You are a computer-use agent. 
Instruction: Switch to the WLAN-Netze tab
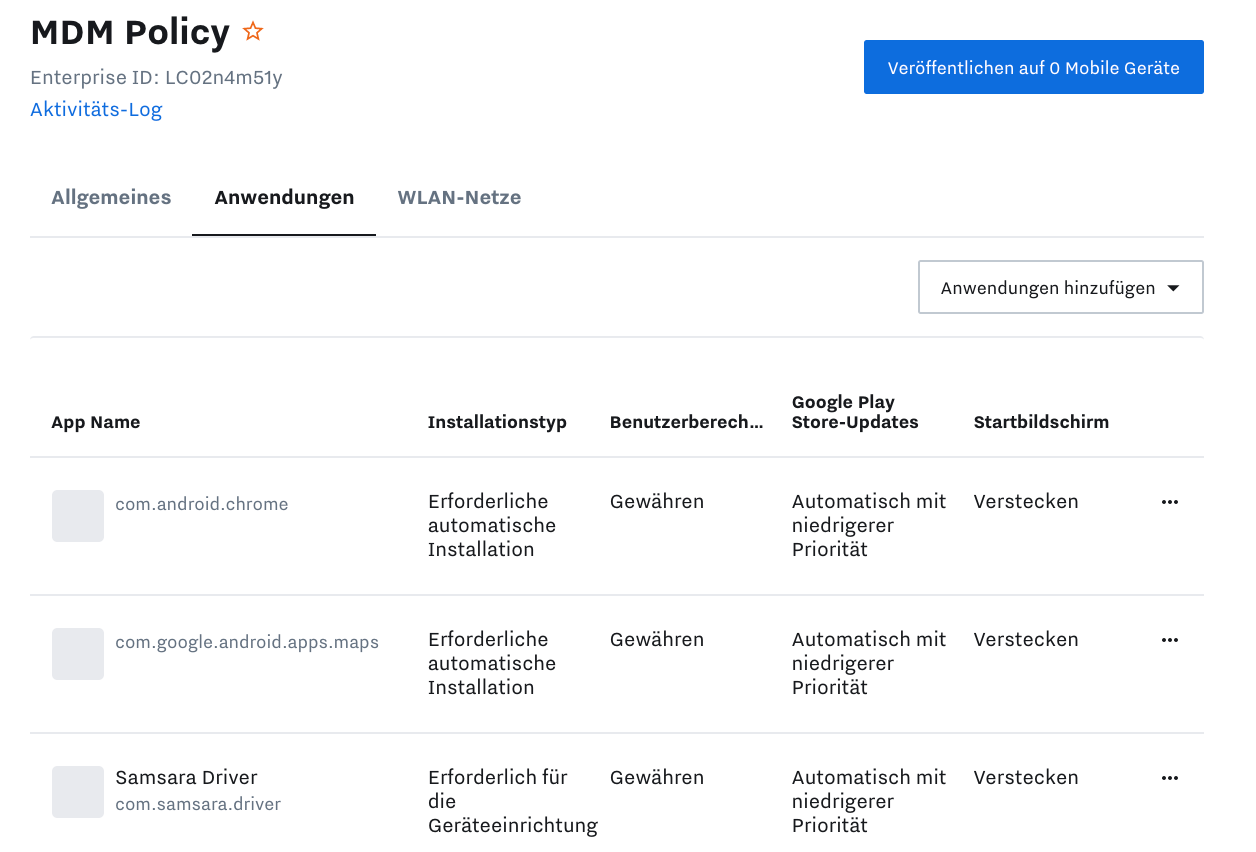(459, 198)
